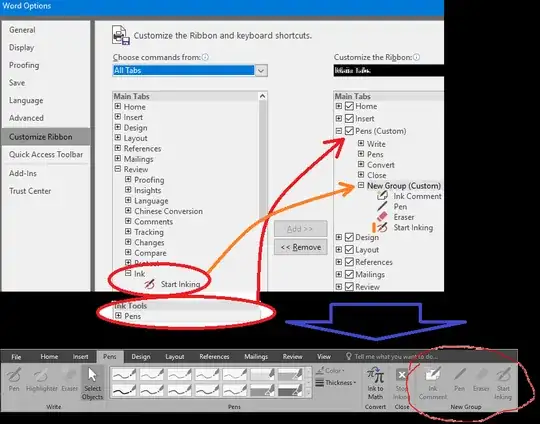Switch to the View ribbon tab
The image size is (540, 424).
324,357
